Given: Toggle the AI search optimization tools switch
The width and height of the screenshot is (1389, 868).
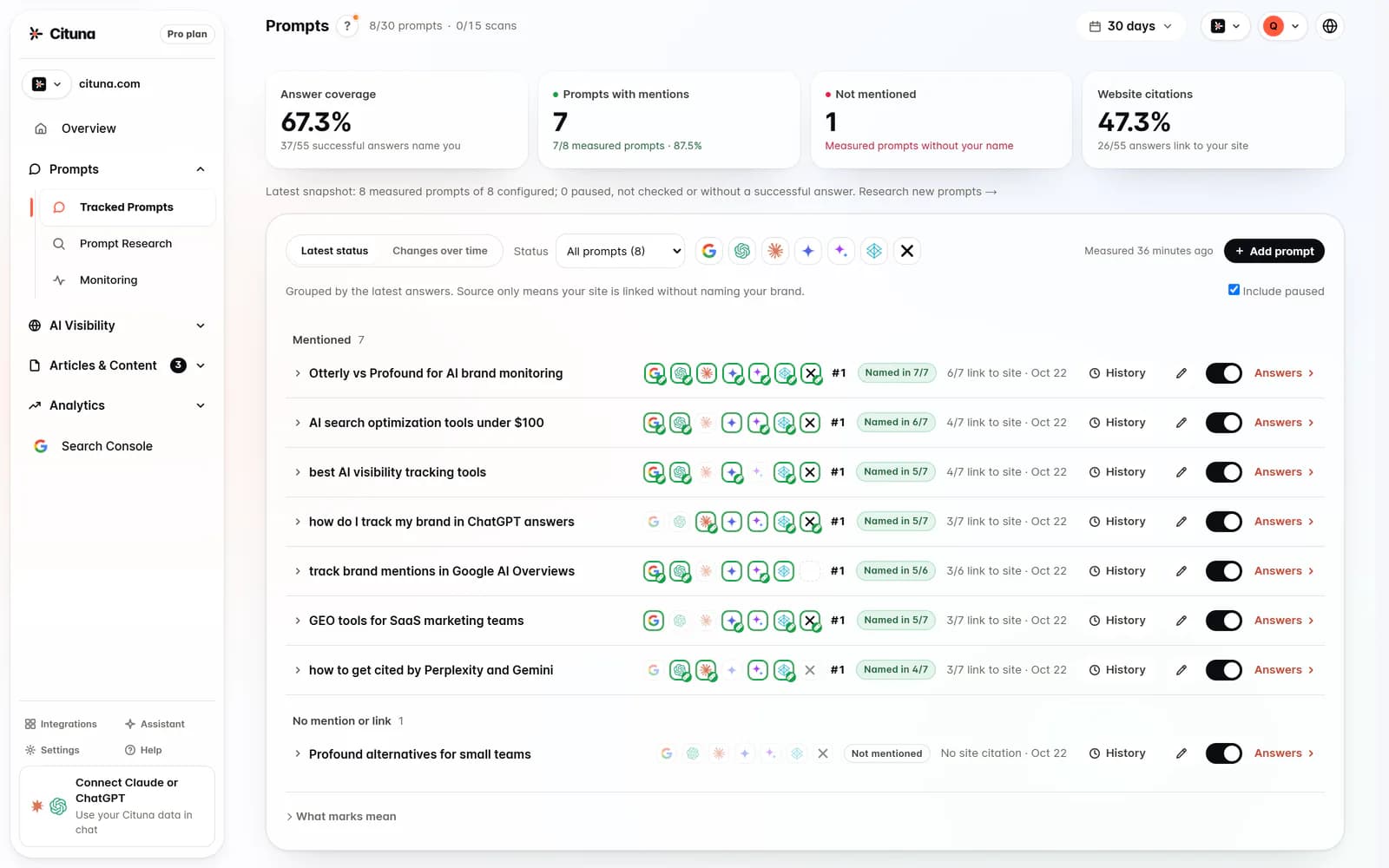Looking at the screenshot, I should coord(1224,423).
